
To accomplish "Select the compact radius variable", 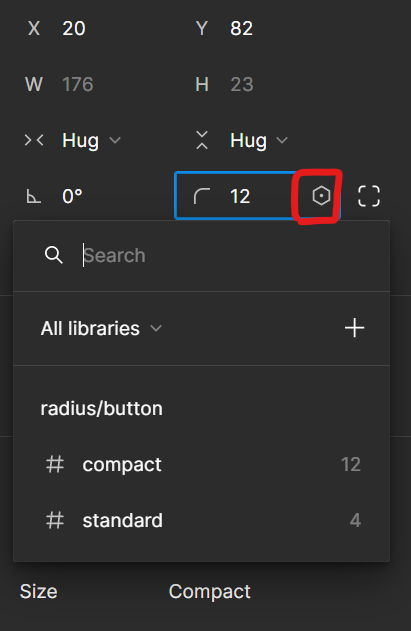I will [x=202, y=464].
